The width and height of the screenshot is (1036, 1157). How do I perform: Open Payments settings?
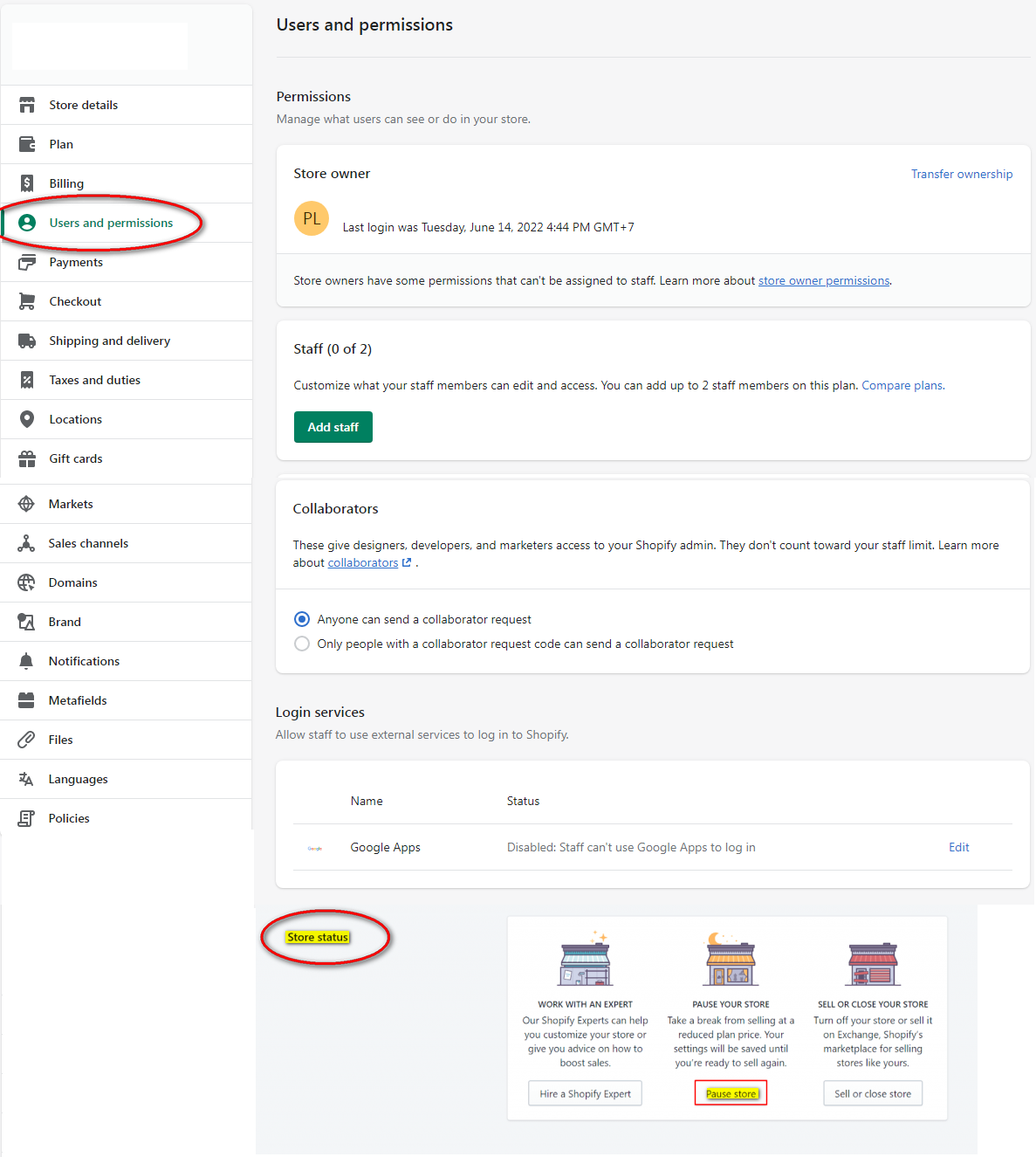[x=127, y=262]
